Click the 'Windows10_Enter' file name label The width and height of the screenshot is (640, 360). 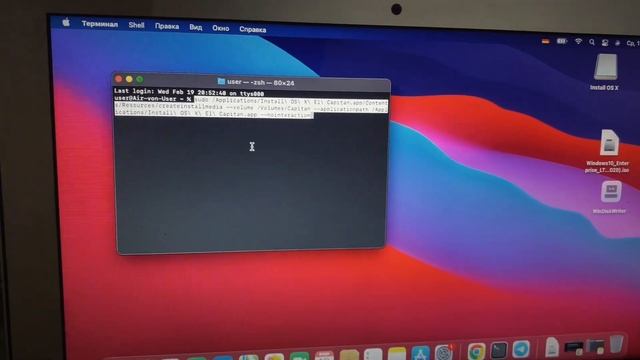click(x=607, y=163)
